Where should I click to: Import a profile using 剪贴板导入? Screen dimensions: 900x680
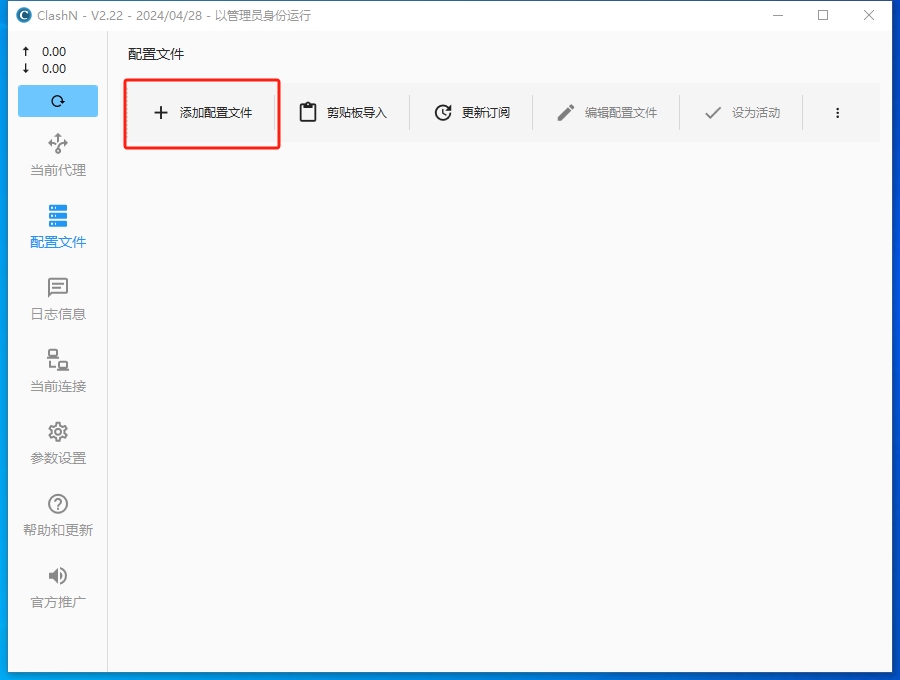[x=345, y=112]
